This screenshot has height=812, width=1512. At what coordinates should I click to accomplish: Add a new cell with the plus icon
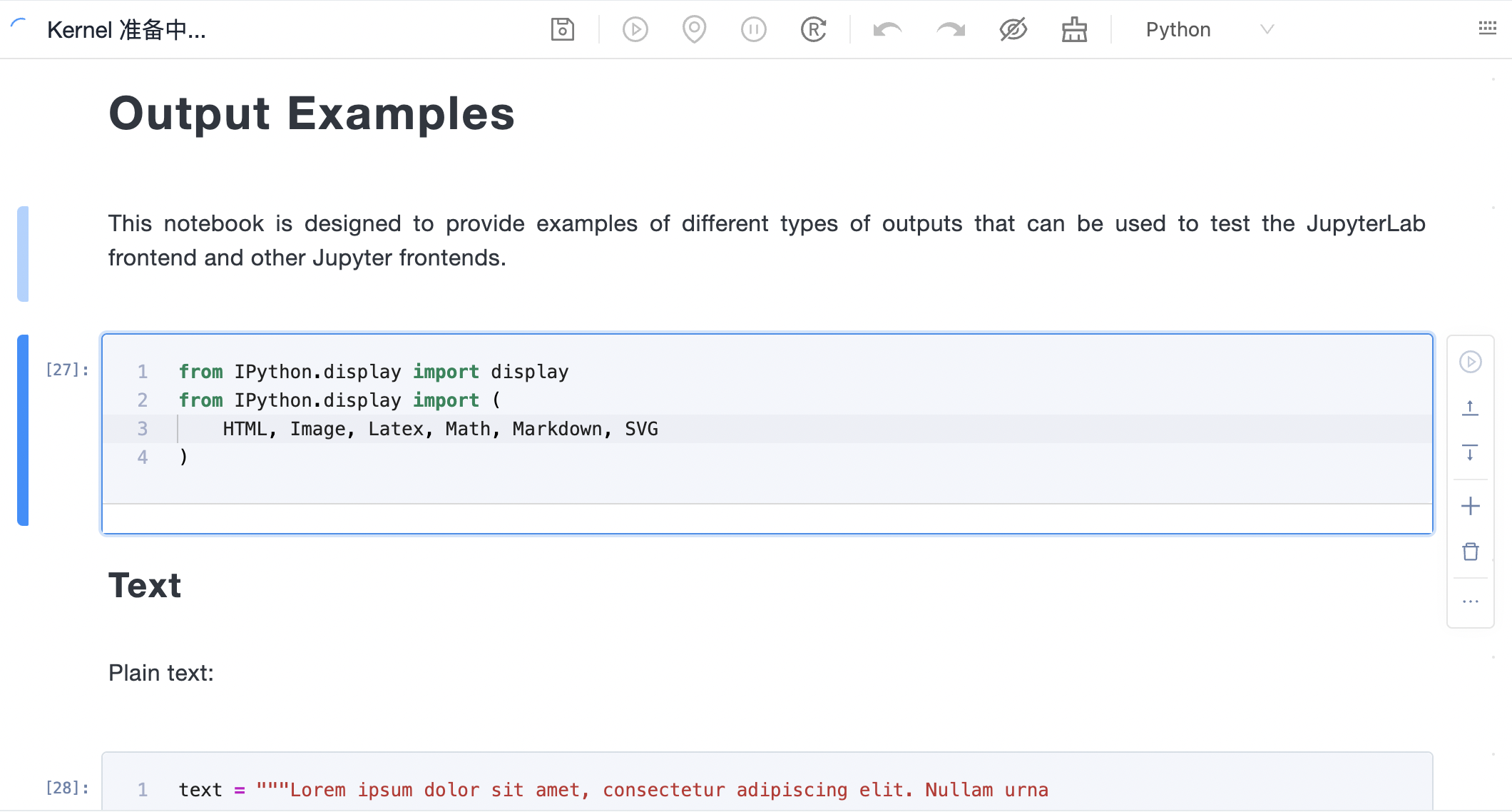pyautogui.click(x=1470, y=506)
